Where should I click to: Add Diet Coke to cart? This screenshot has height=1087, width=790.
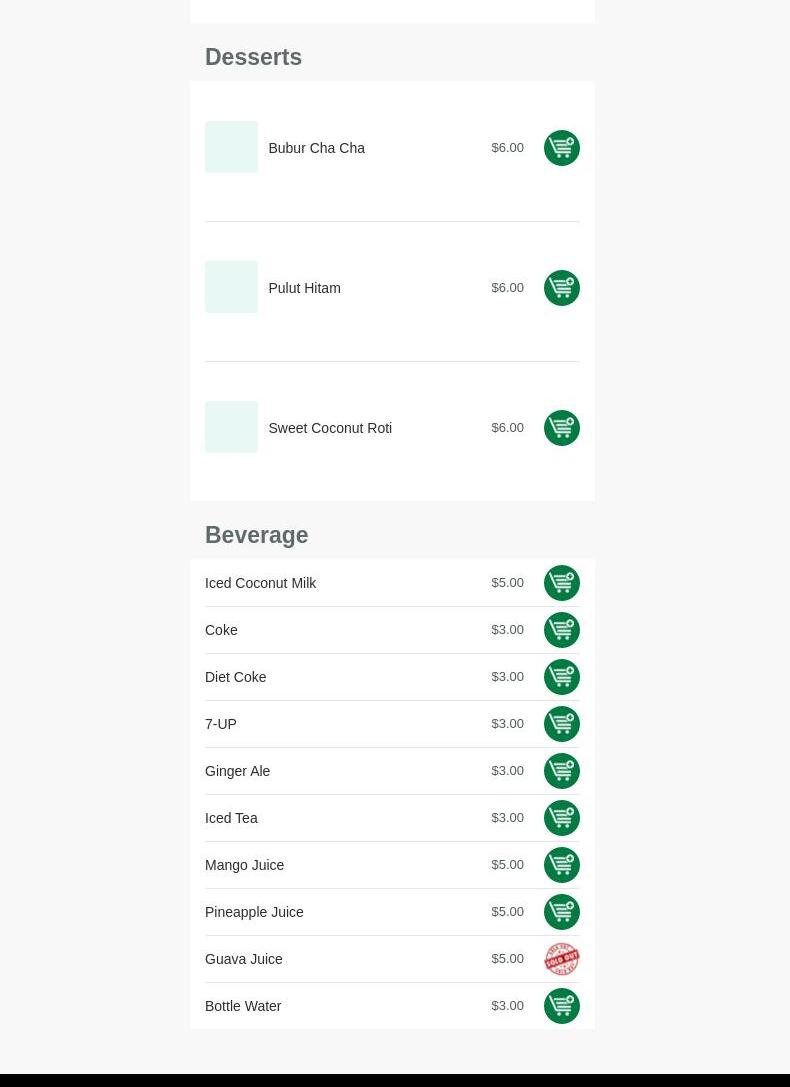click(561, 677)
